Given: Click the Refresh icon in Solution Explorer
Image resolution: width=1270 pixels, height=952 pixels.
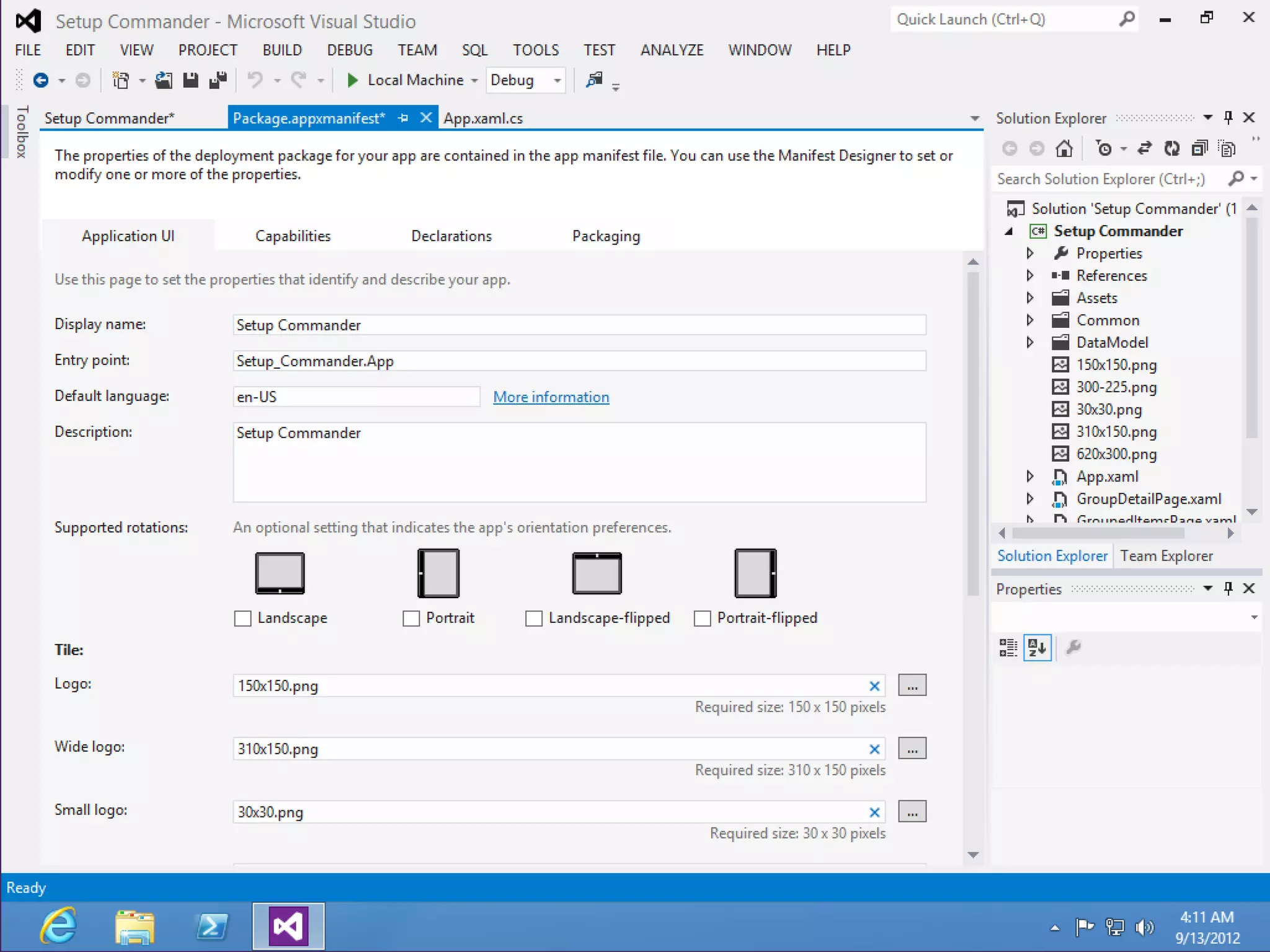Looking at the screenshot, I should coord(1171,149).
